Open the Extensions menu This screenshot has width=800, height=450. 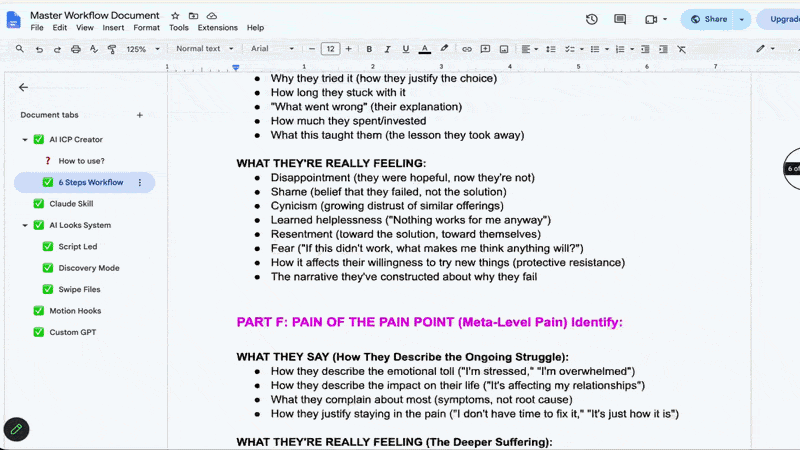coord(217,28)
